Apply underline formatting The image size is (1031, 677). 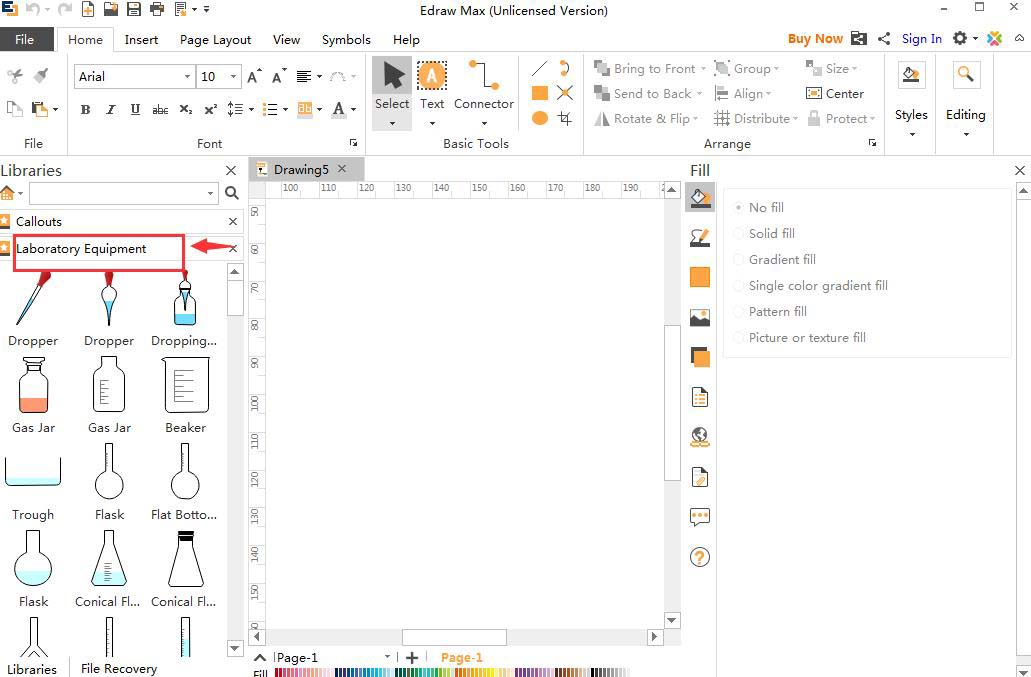pyautogui.click(x=135, y=110)
